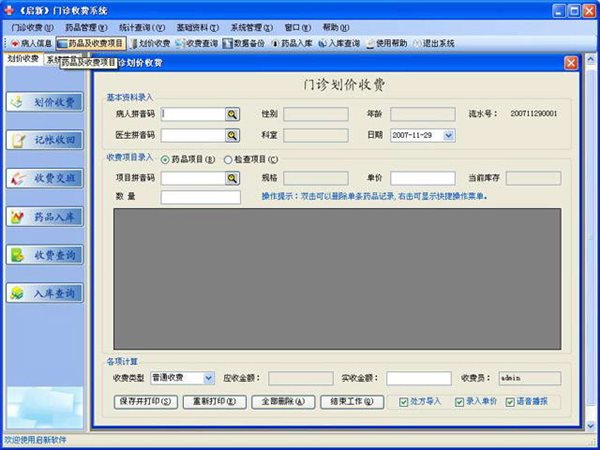The height and width of the screenshot is (450, 600).
Task: Click scroll-down arrow of main window scrollbar
Action: click(x=591, y=426)
